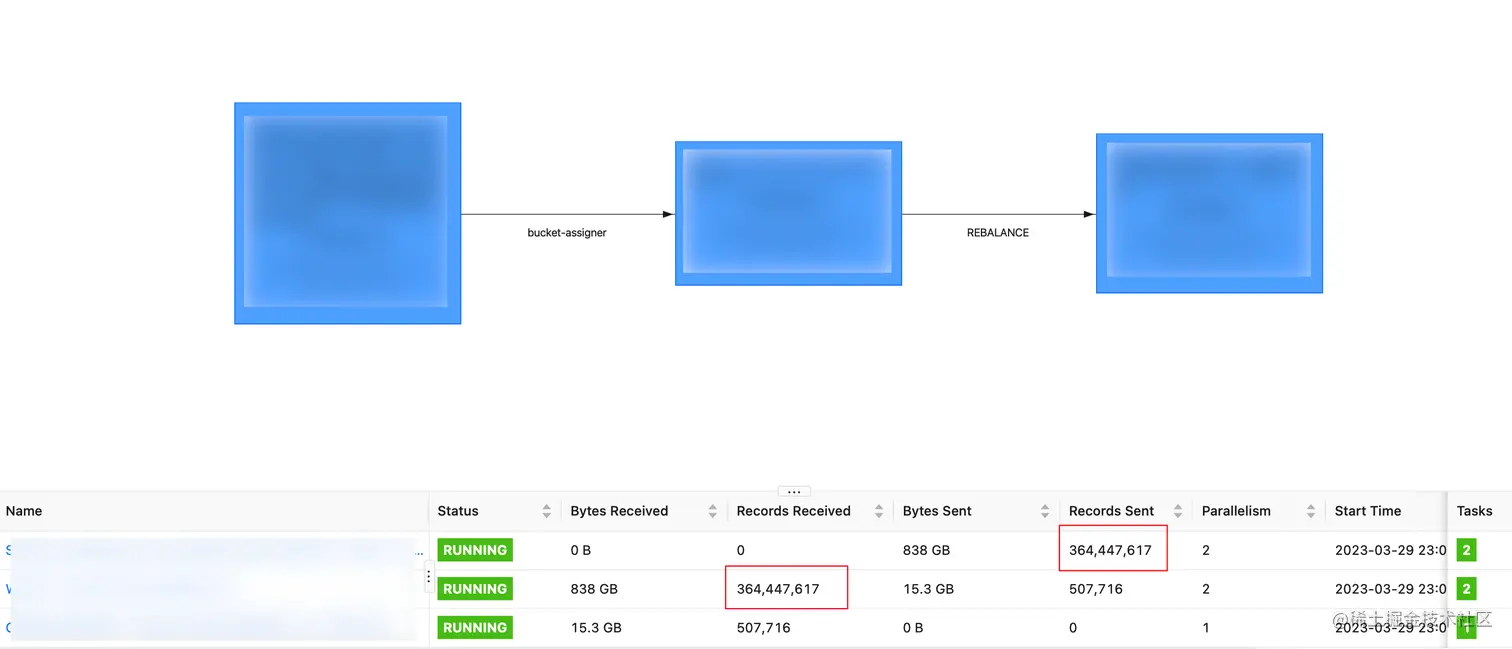The image size is (1512, 649).
Task: Sort by Parallelism using its arrow icon
Action: coord(1310,511)
